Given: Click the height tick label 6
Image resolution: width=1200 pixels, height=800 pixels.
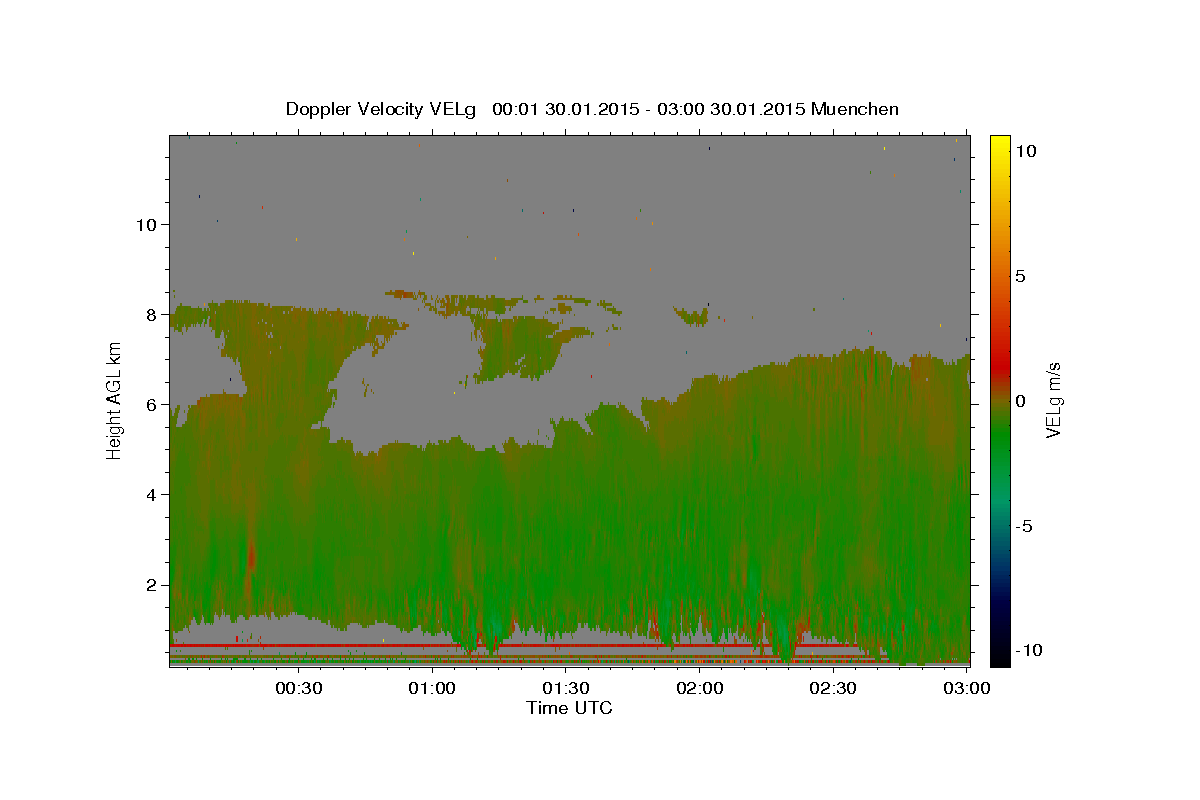Looking at the screenshot, I should (x=151, y=404).
